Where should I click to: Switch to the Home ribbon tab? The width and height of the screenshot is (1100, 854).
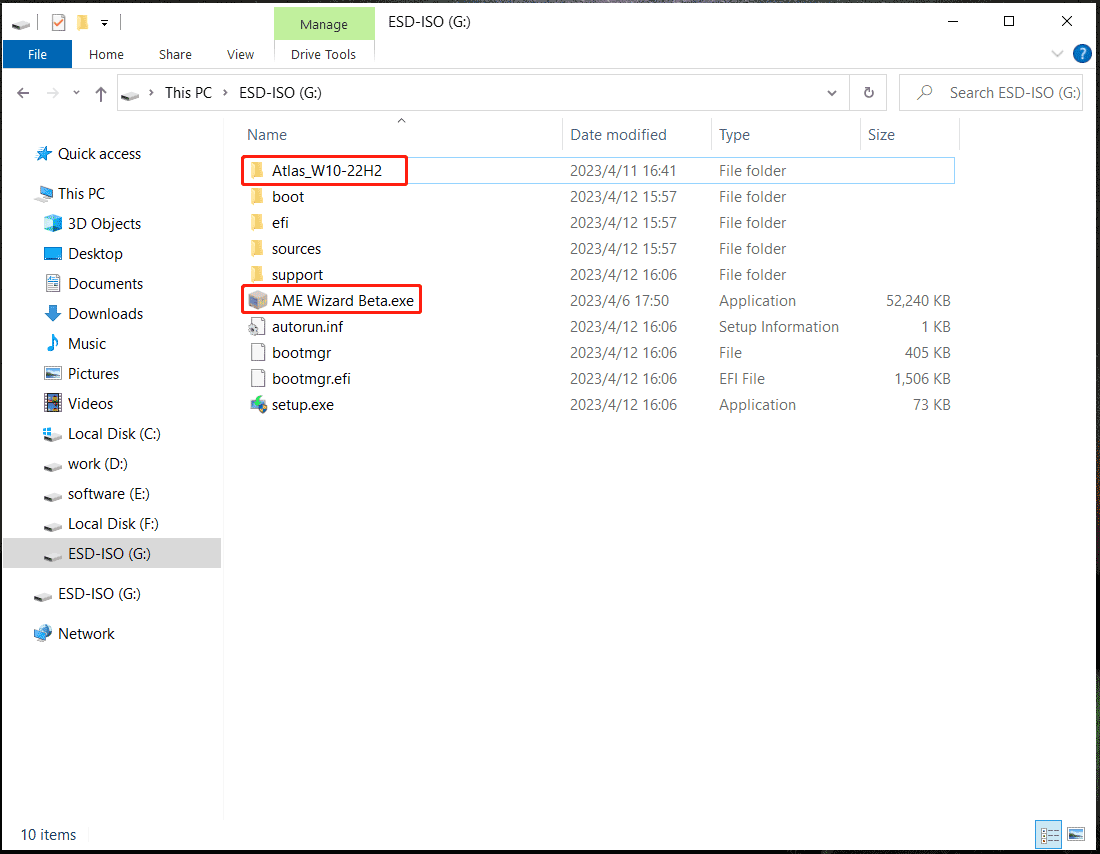coord(106,54)
